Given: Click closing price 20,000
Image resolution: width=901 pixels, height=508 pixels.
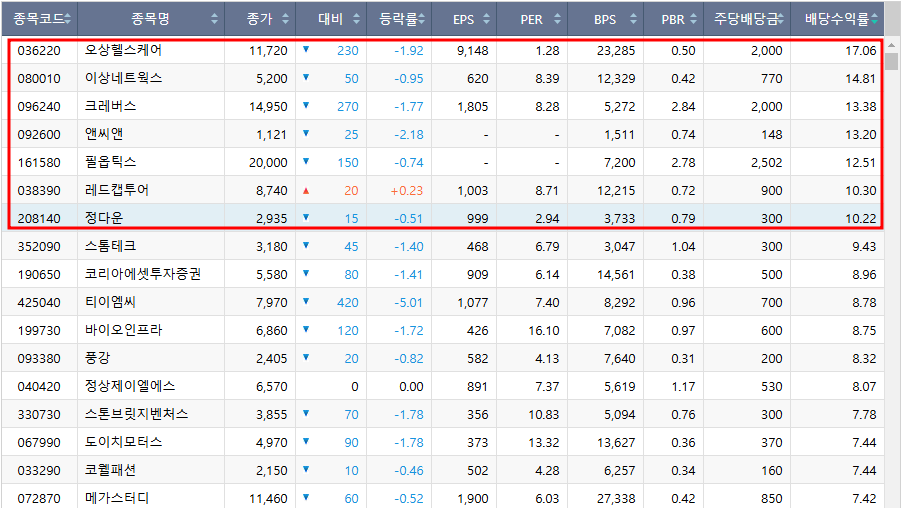Looking at the screenshot, I should (x=268, y=163).
